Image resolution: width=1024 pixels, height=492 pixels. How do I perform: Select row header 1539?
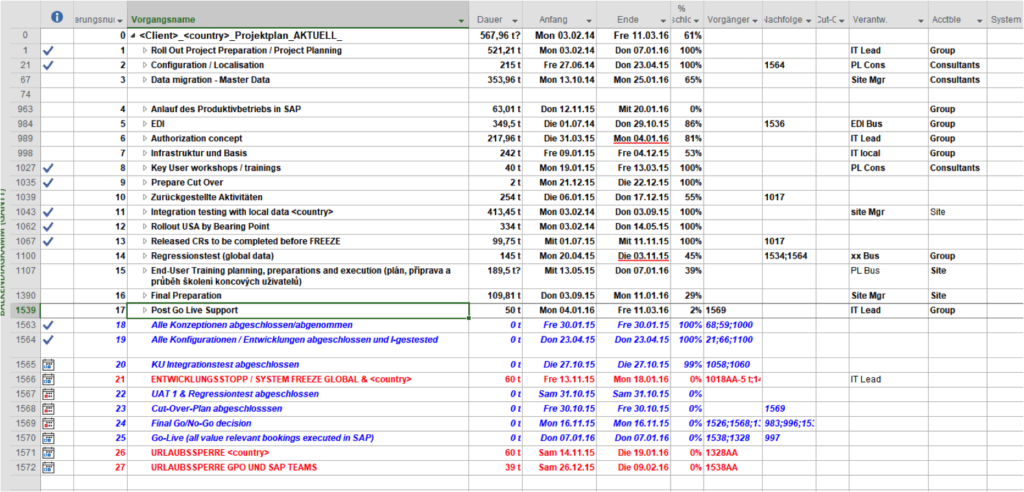[25, 310]
